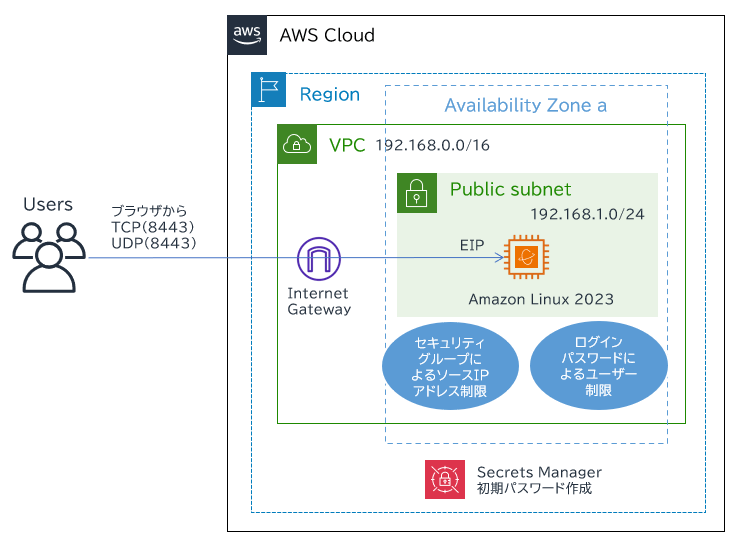Click the 'ブラウザから' text
Viewport: 736px width, 545px height.
tap(149, 211)
